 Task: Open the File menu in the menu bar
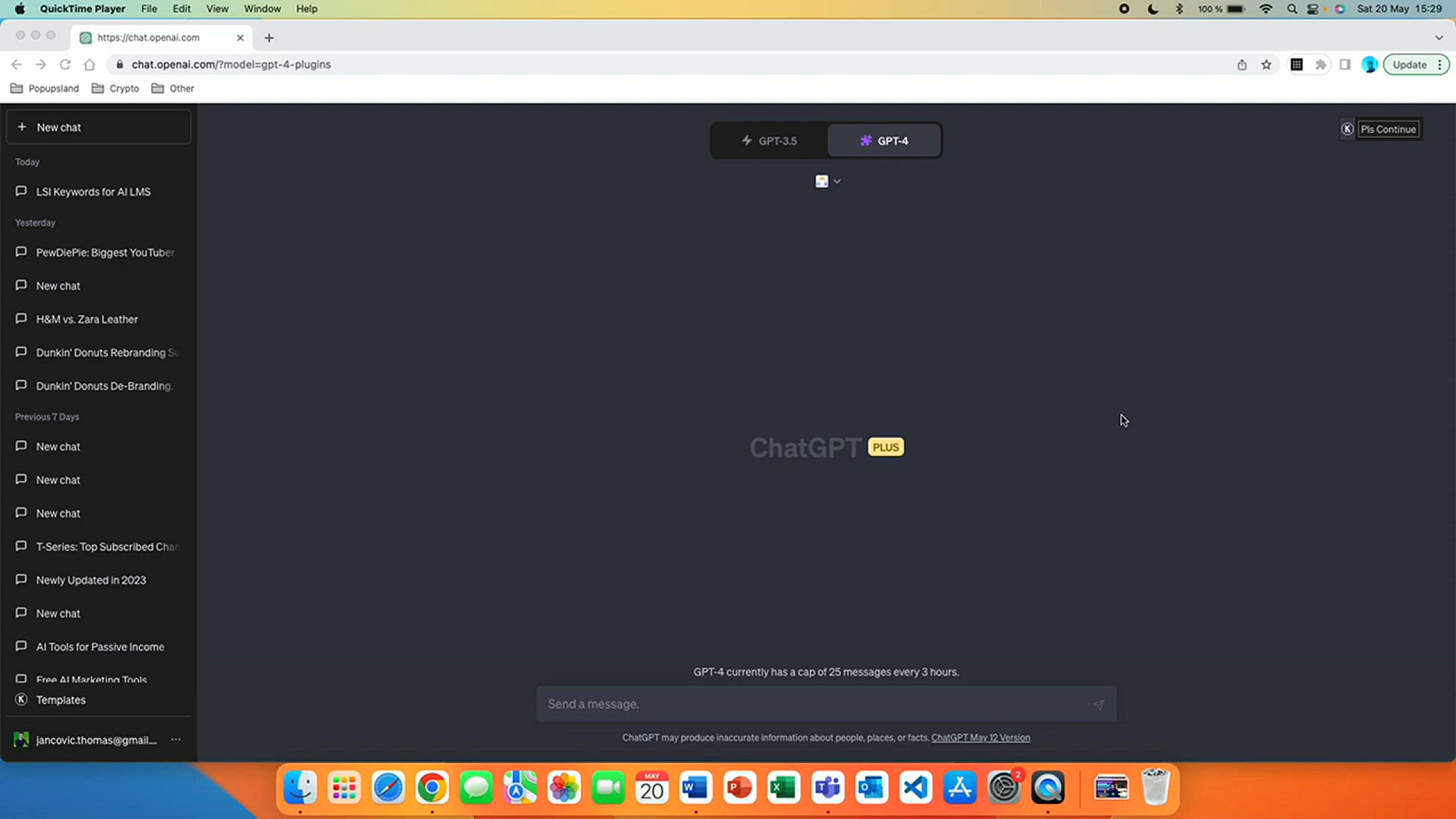pyautogui.click(x=149, y=9)
